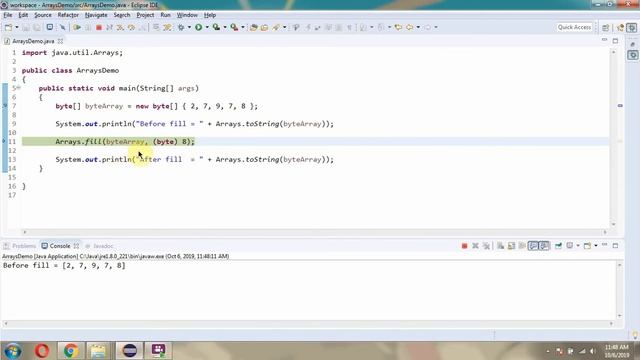
Task: Click the Back navigation arrow icon
Action: coord(409,27)
